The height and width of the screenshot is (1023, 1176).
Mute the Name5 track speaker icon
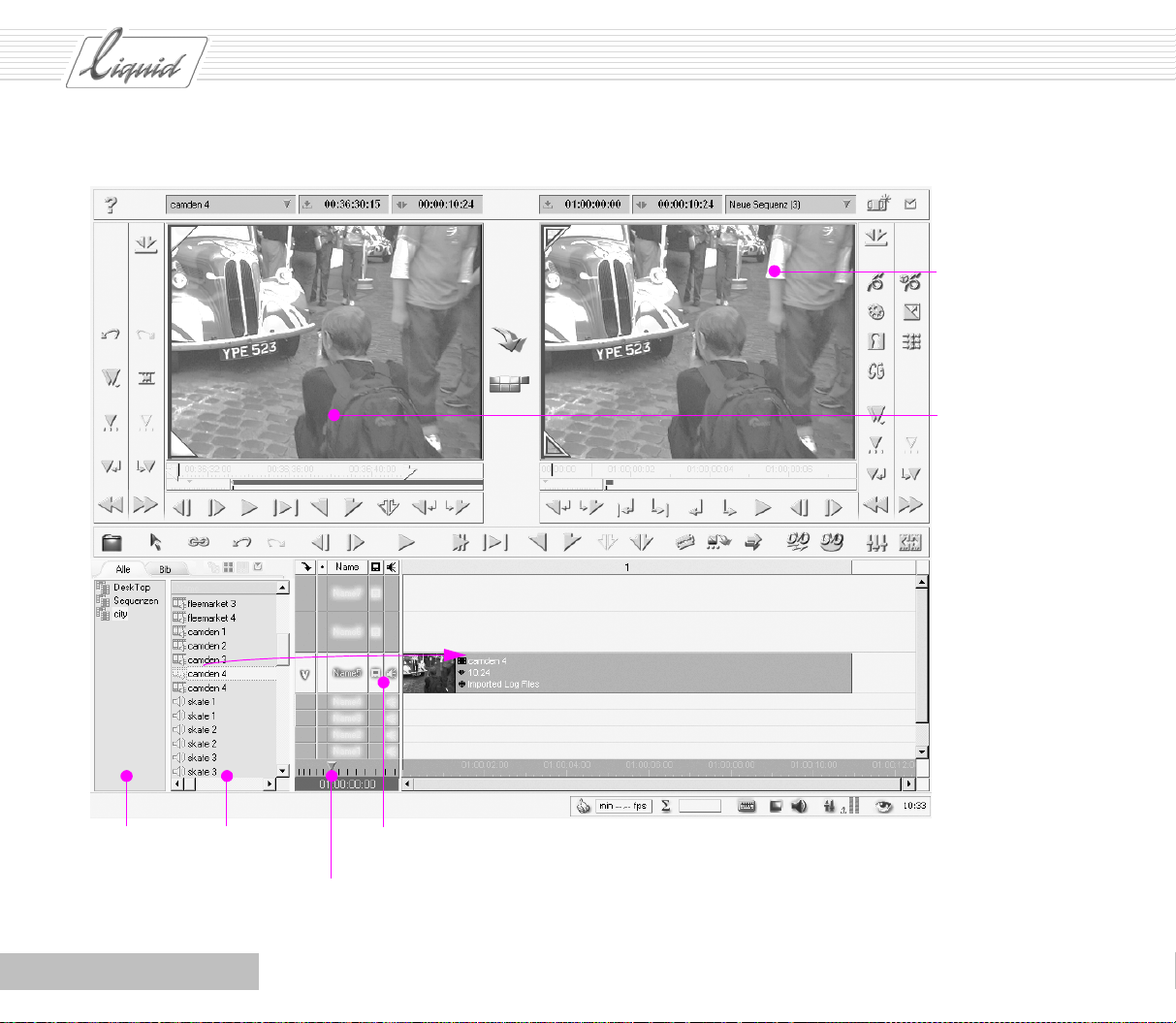pos(391,673)
